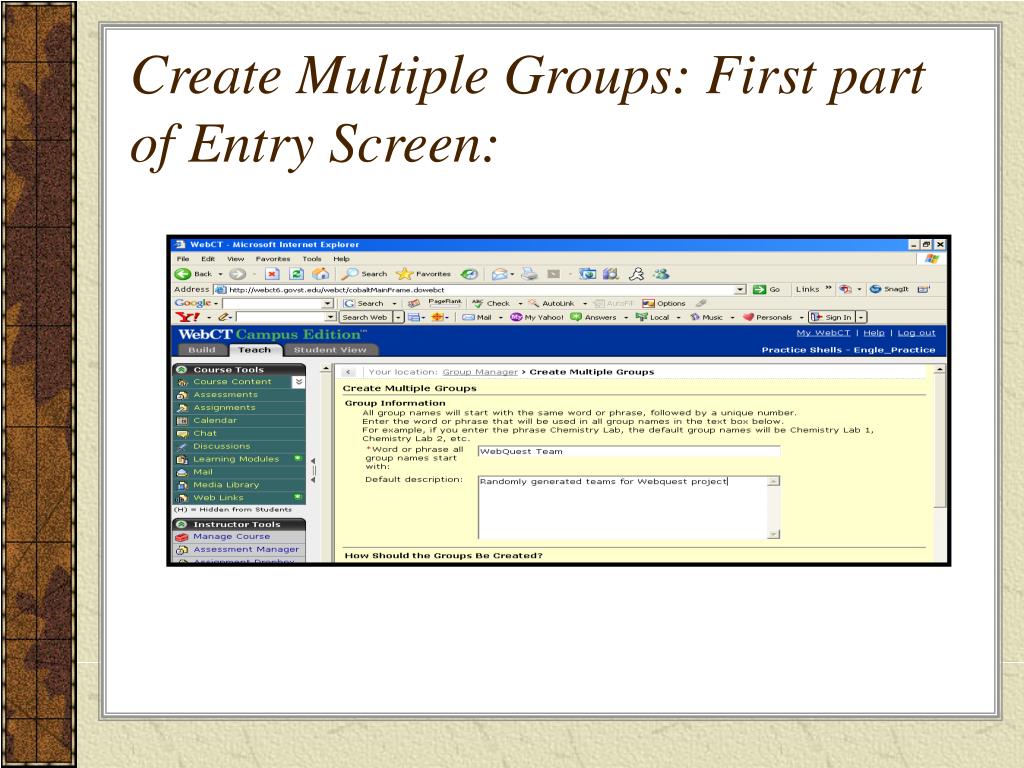Open the Yahoo search box dropdown

coord(330,317)
